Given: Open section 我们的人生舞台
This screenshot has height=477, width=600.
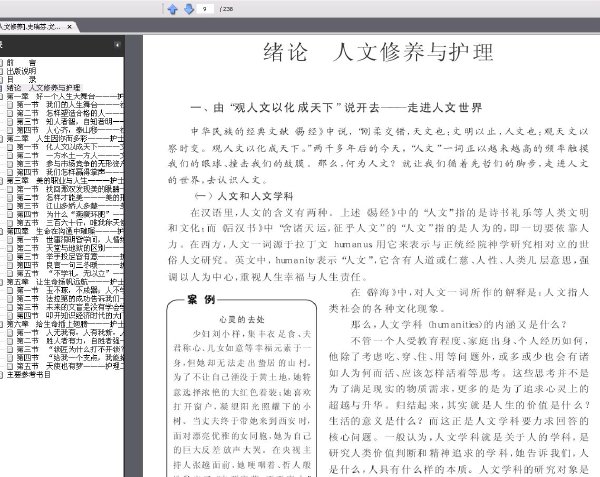Looking at the screenshot, I should pyautogui.click(x=70, y=104).
